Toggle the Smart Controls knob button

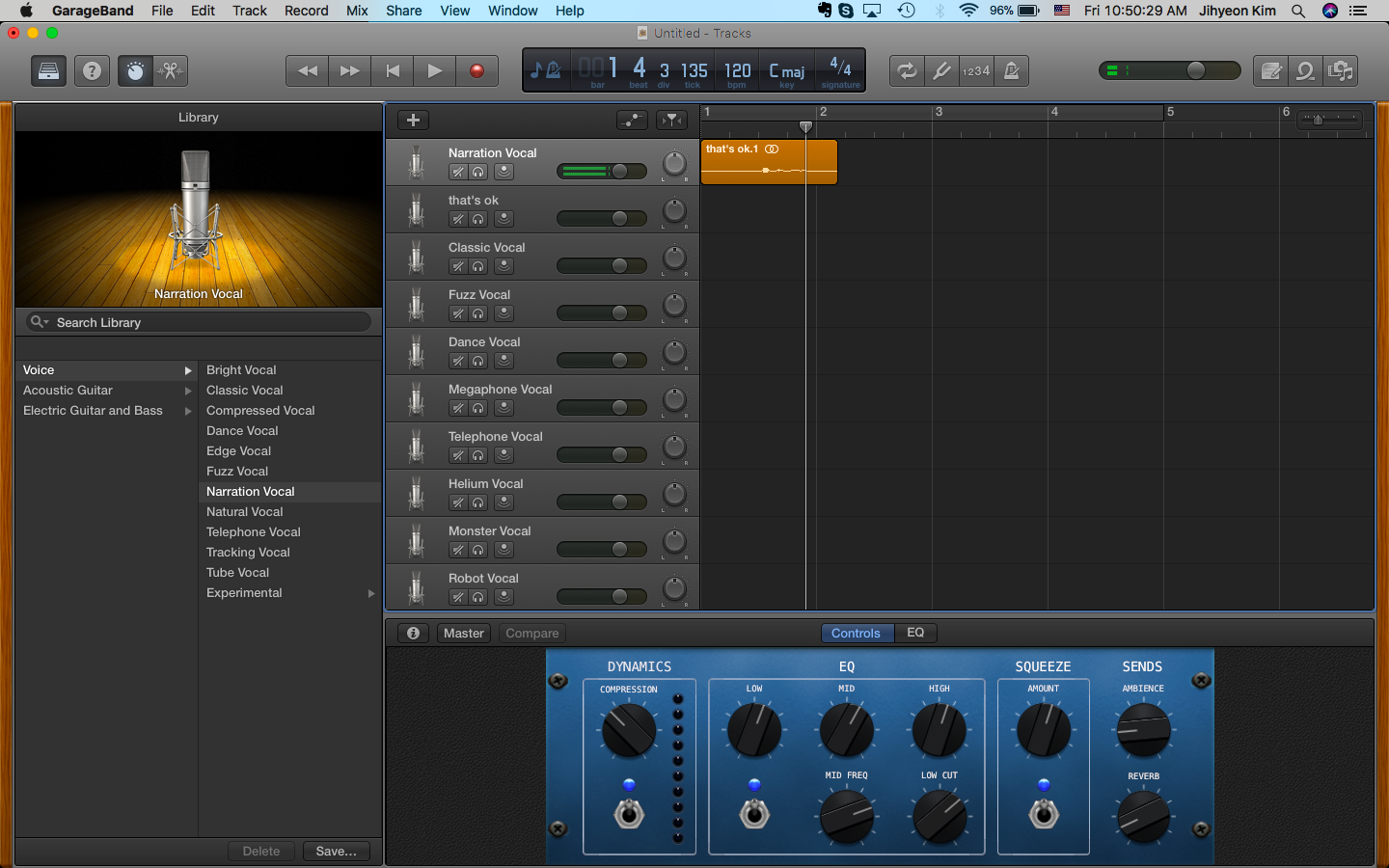[135, 71]
